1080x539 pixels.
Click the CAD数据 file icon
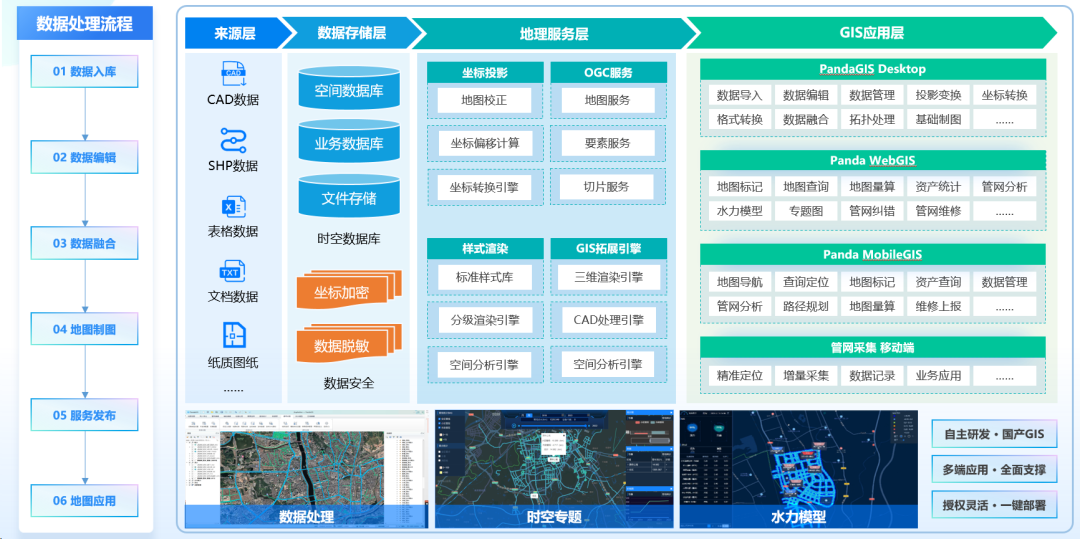click(233, 73)
